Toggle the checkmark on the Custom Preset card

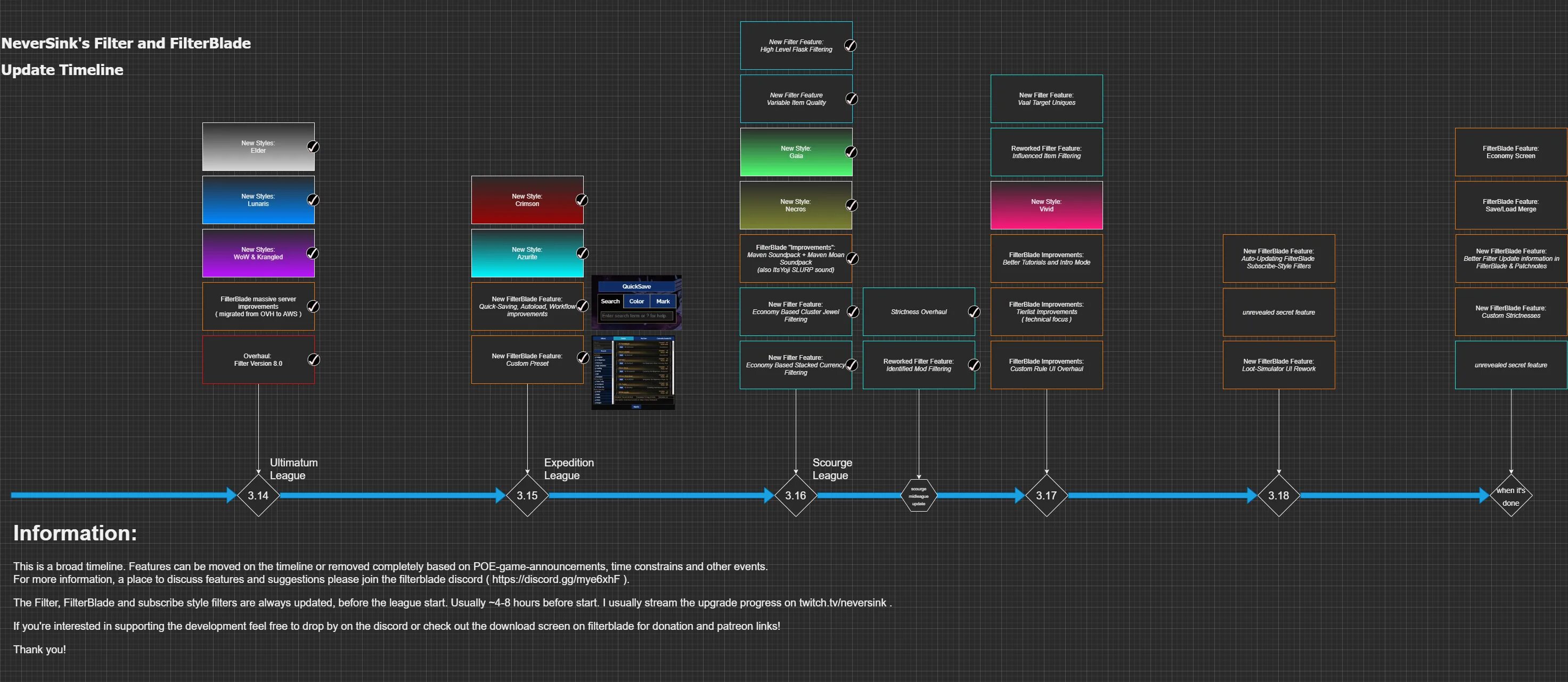pyautogui.click(x=583, y=358)
